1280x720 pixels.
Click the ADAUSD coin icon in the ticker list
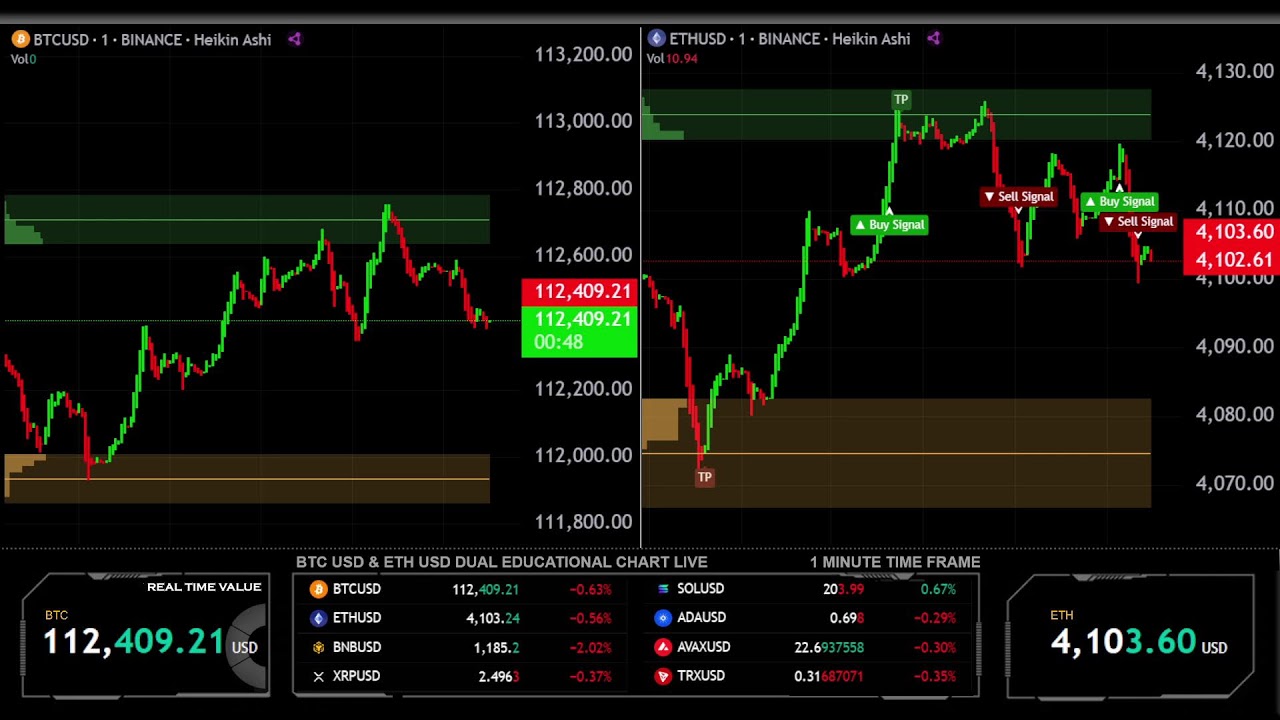coord(662,618)
